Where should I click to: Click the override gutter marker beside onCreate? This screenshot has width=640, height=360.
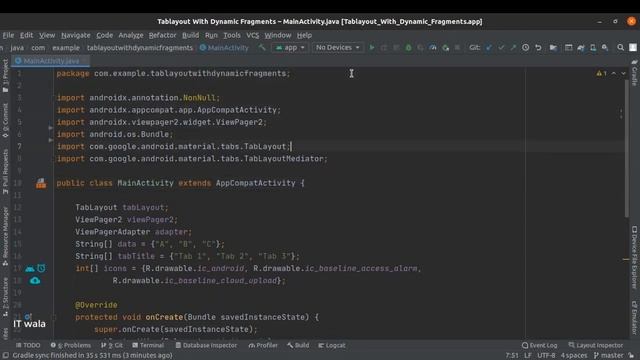click(x=28, y=317)
